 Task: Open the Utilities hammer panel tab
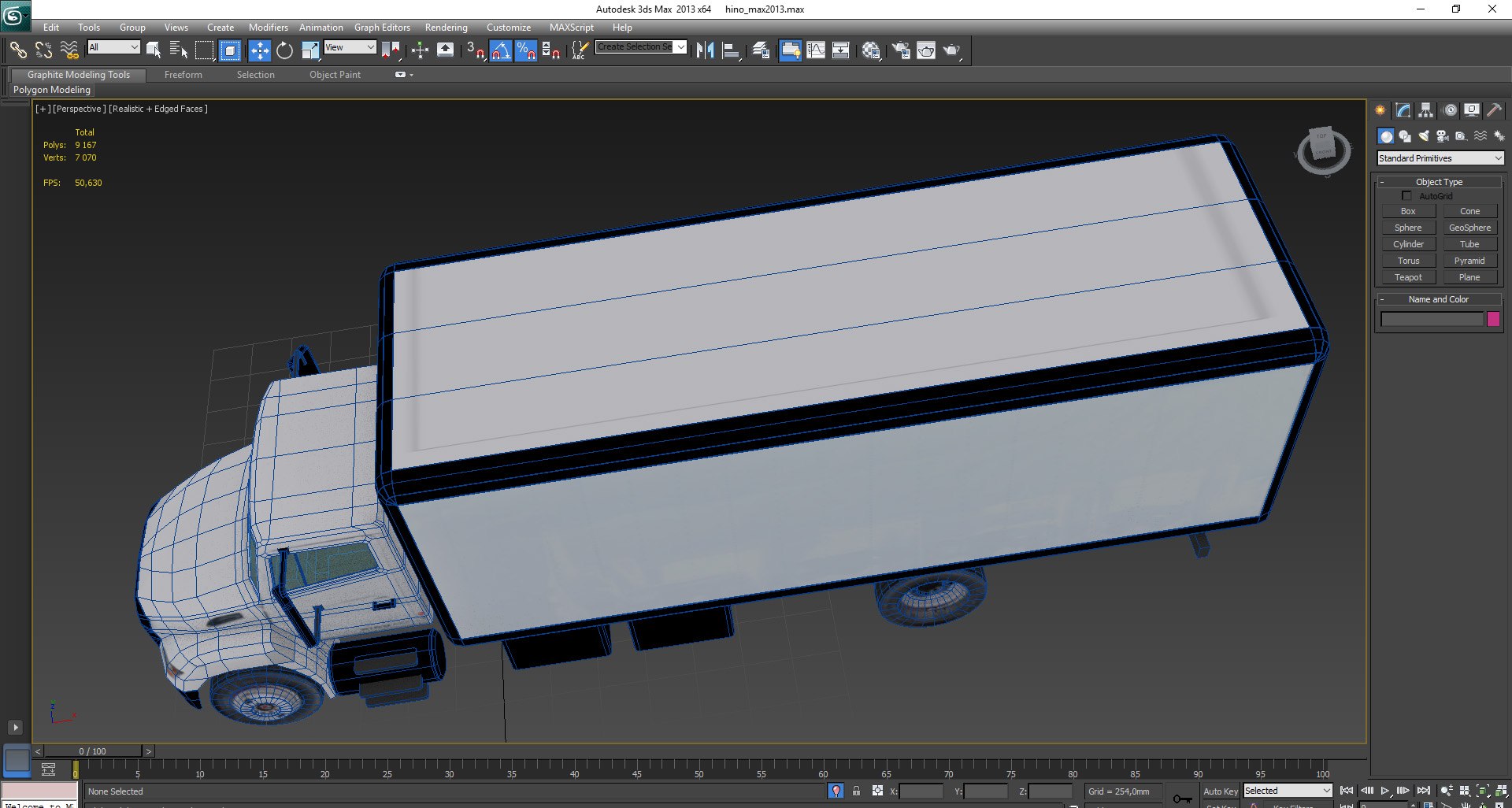point(1494,110)
